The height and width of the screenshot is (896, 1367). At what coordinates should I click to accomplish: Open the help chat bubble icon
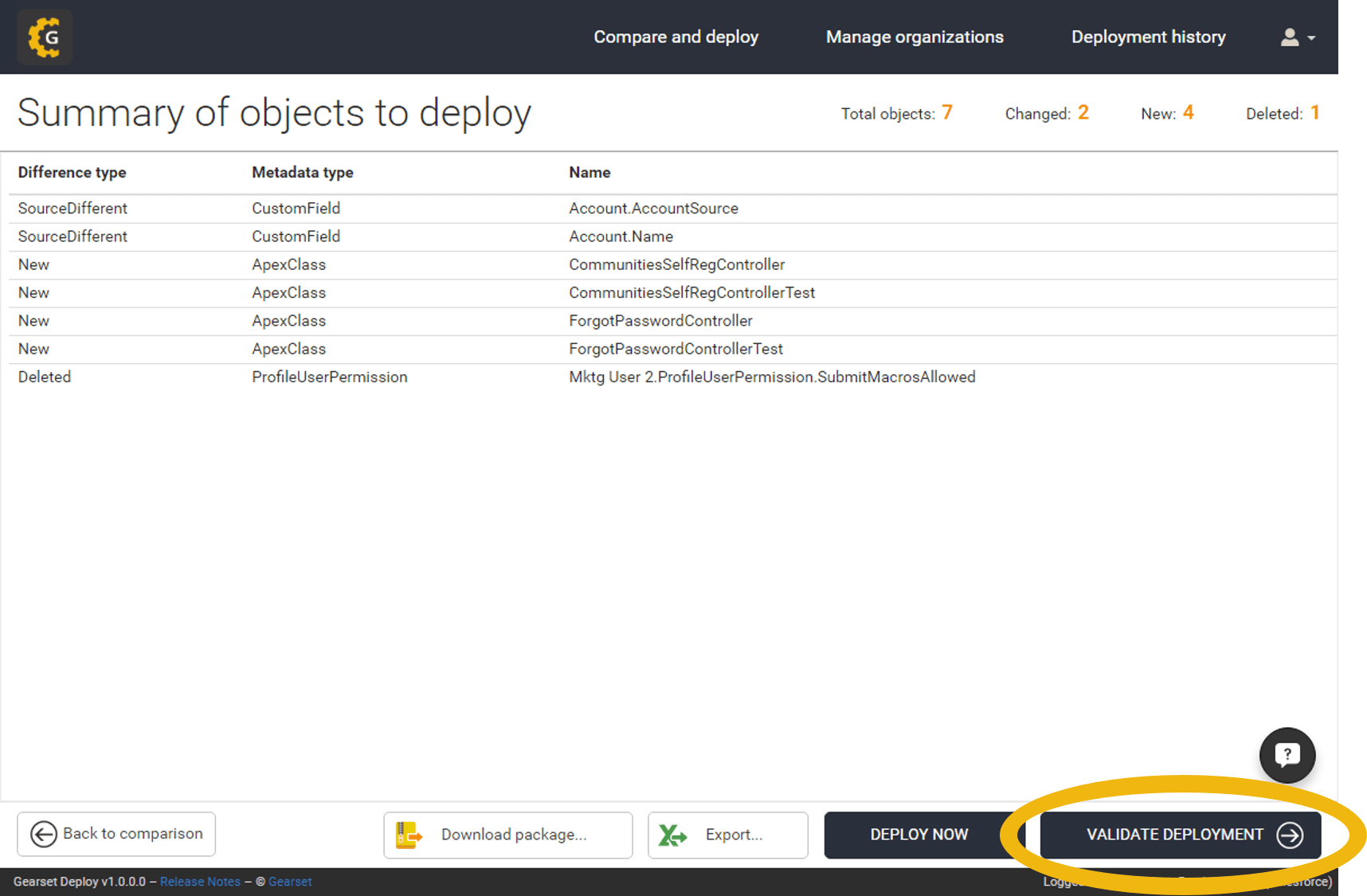tap(1287, 755)
